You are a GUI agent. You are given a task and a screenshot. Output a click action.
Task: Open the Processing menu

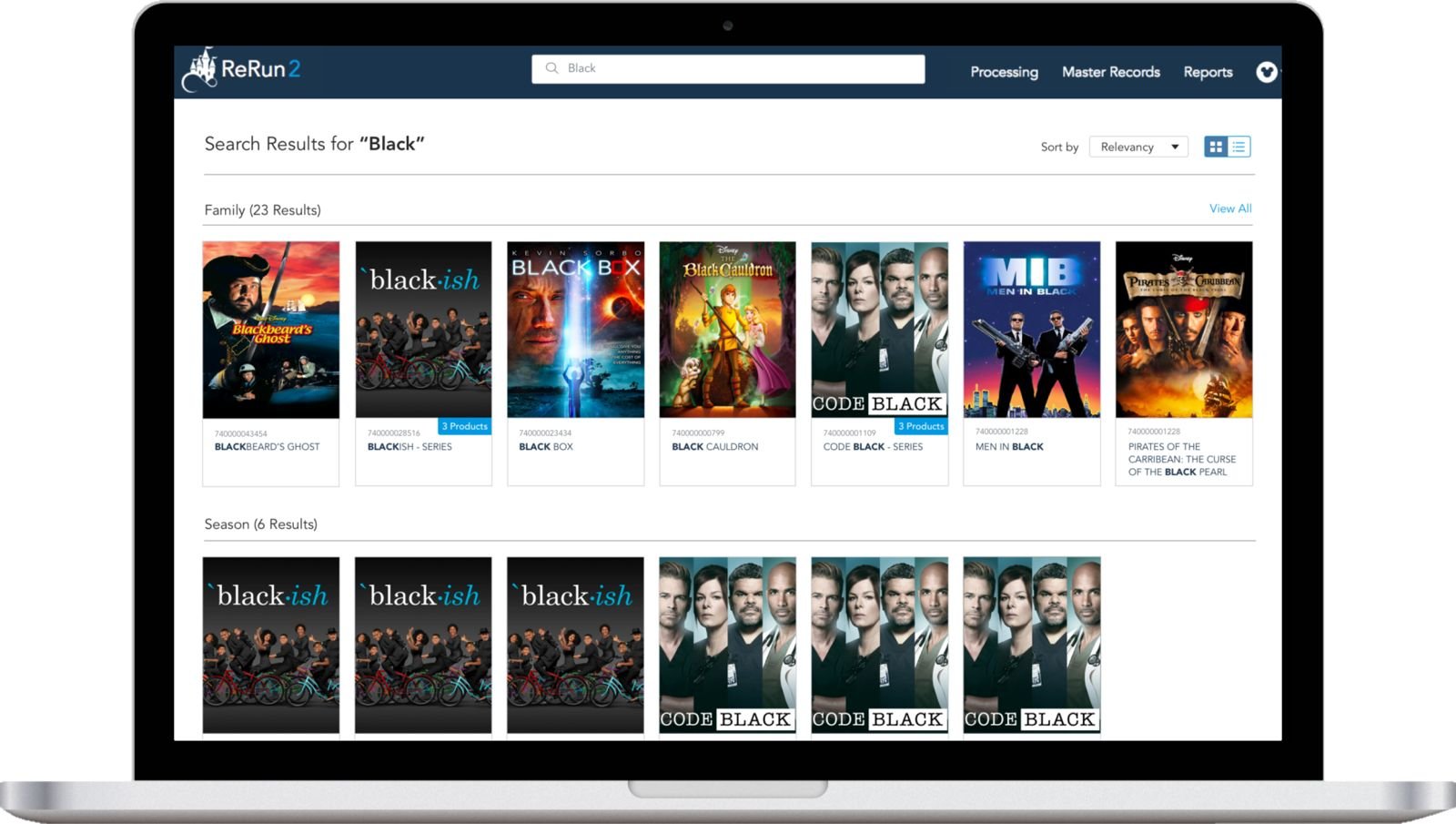(x=1004, y=72)
